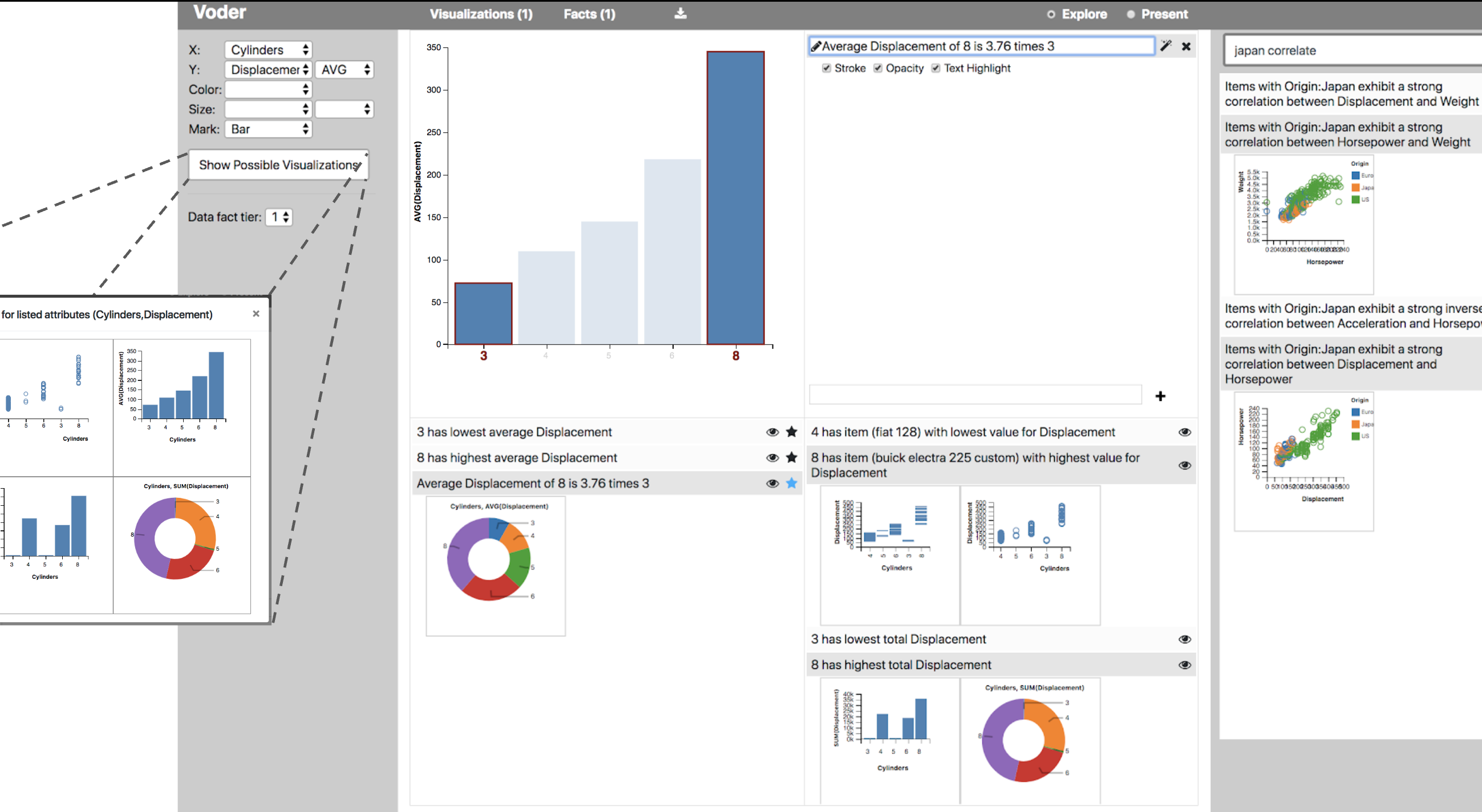Screen dimensions: 1482x812
Task: Click the download icon in top bar
Action: [x=680, y=13]
